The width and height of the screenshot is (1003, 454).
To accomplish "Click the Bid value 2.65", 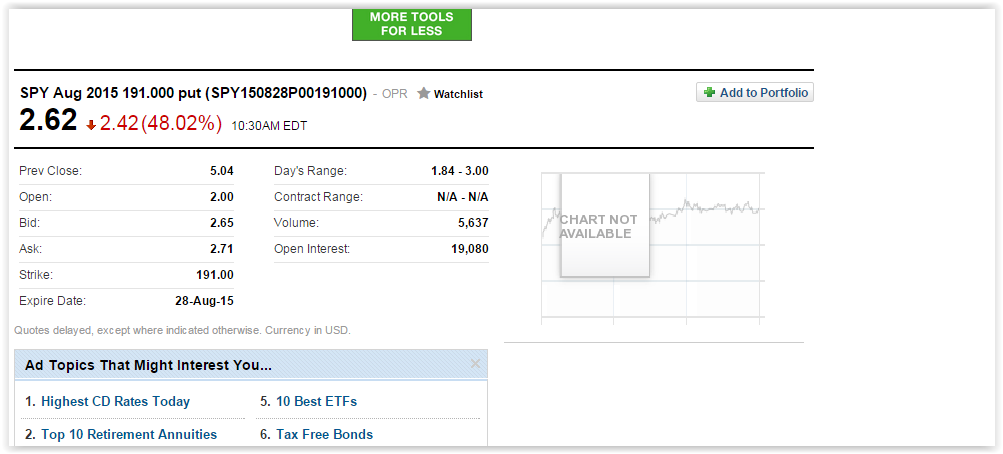I will coord(221,223).
